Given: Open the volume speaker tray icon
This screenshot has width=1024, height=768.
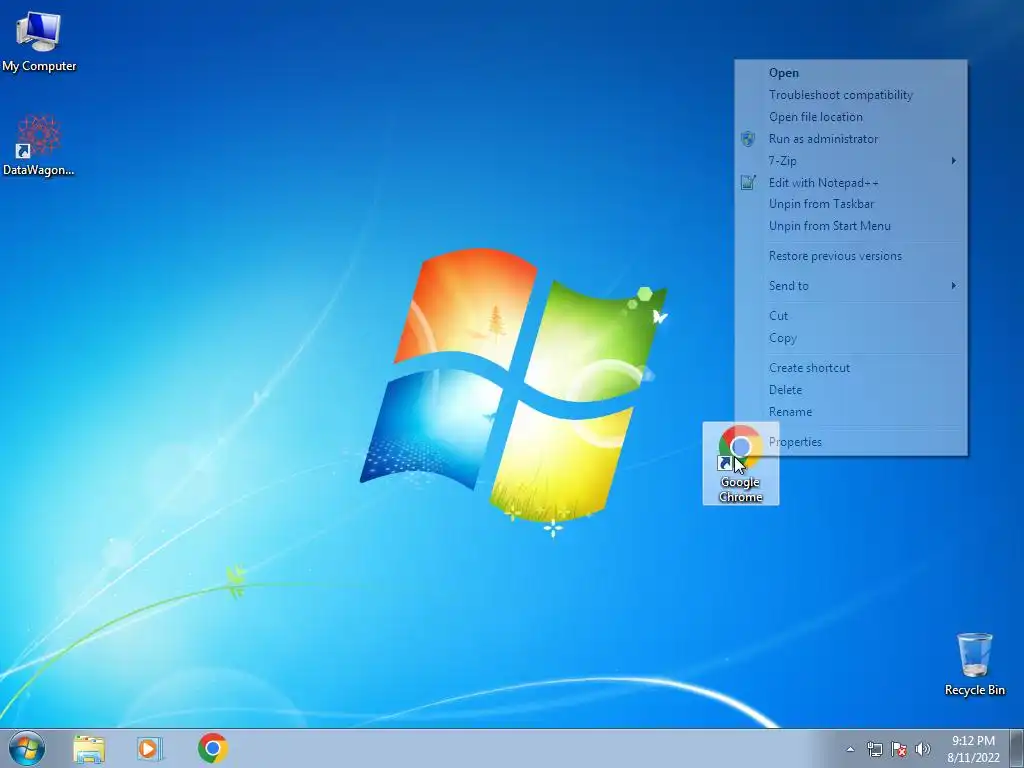Looking at the screenshot, I should coord(923,749).
